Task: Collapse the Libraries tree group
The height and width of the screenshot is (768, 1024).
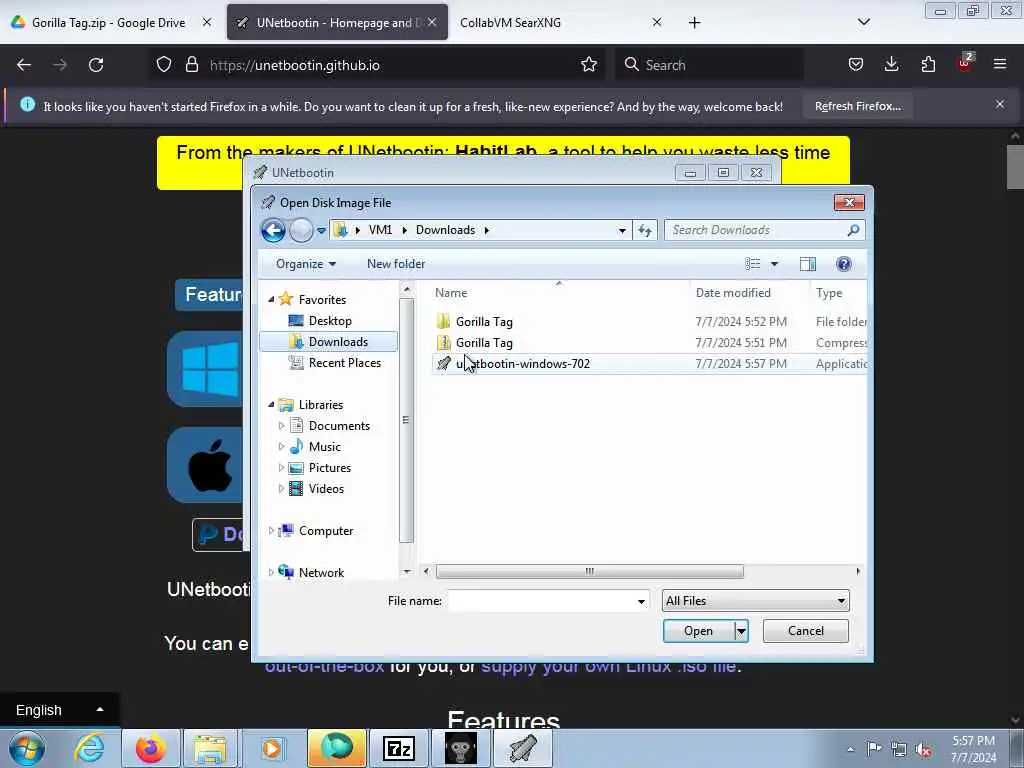Action: (x=271, y=404)
